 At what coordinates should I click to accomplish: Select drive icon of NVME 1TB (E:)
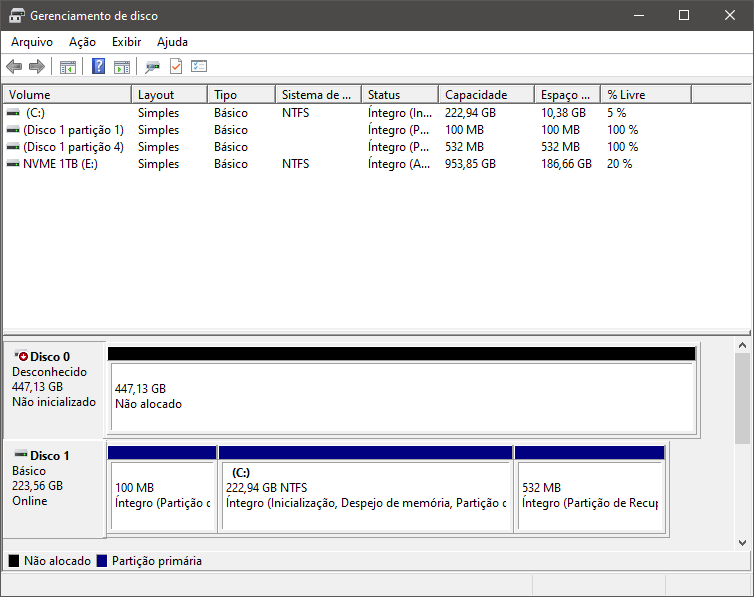(x=13, y=164)
